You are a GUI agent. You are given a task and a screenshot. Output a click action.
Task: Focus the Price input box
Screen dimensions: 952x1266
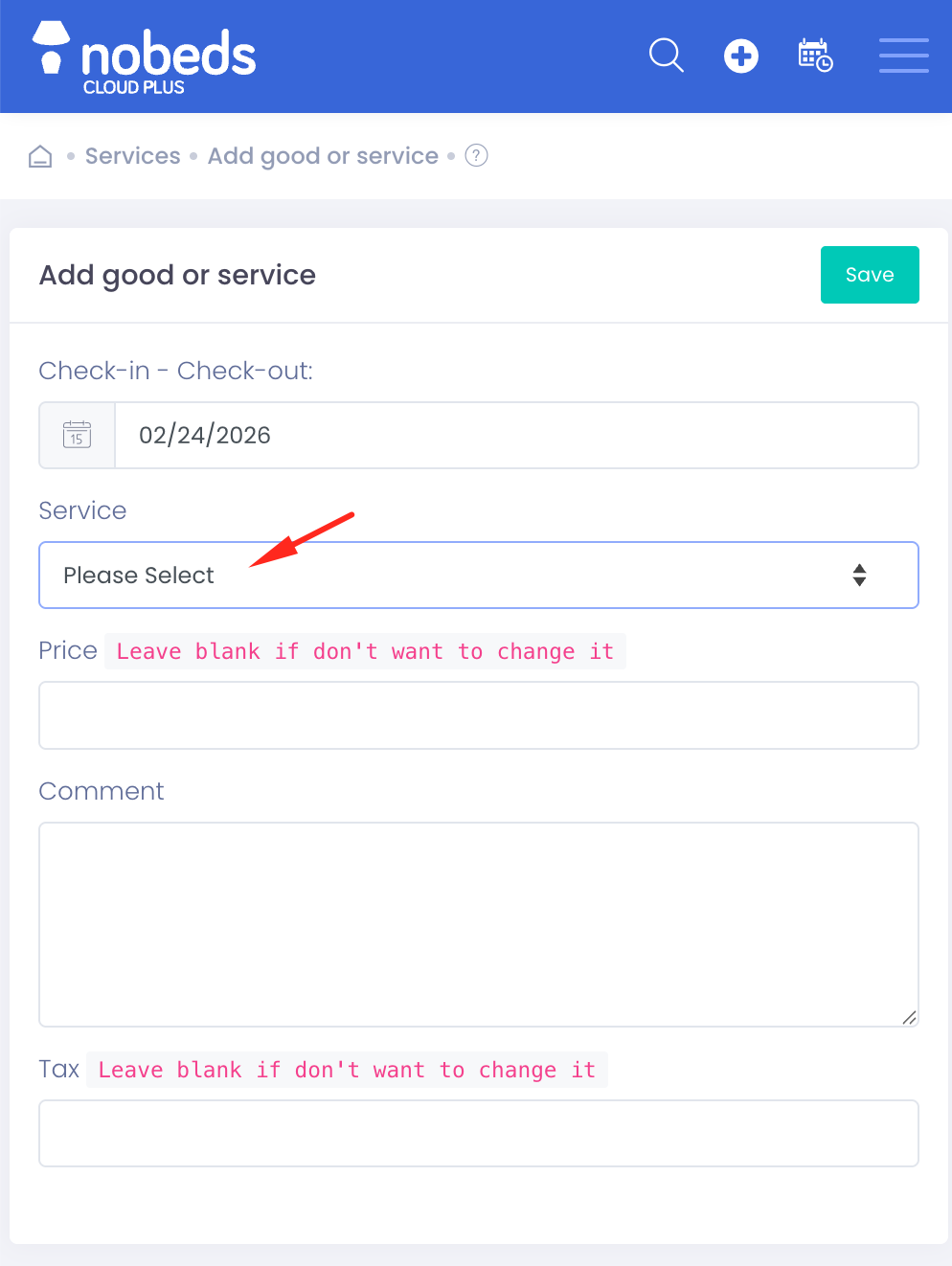(x=478, y=715)
